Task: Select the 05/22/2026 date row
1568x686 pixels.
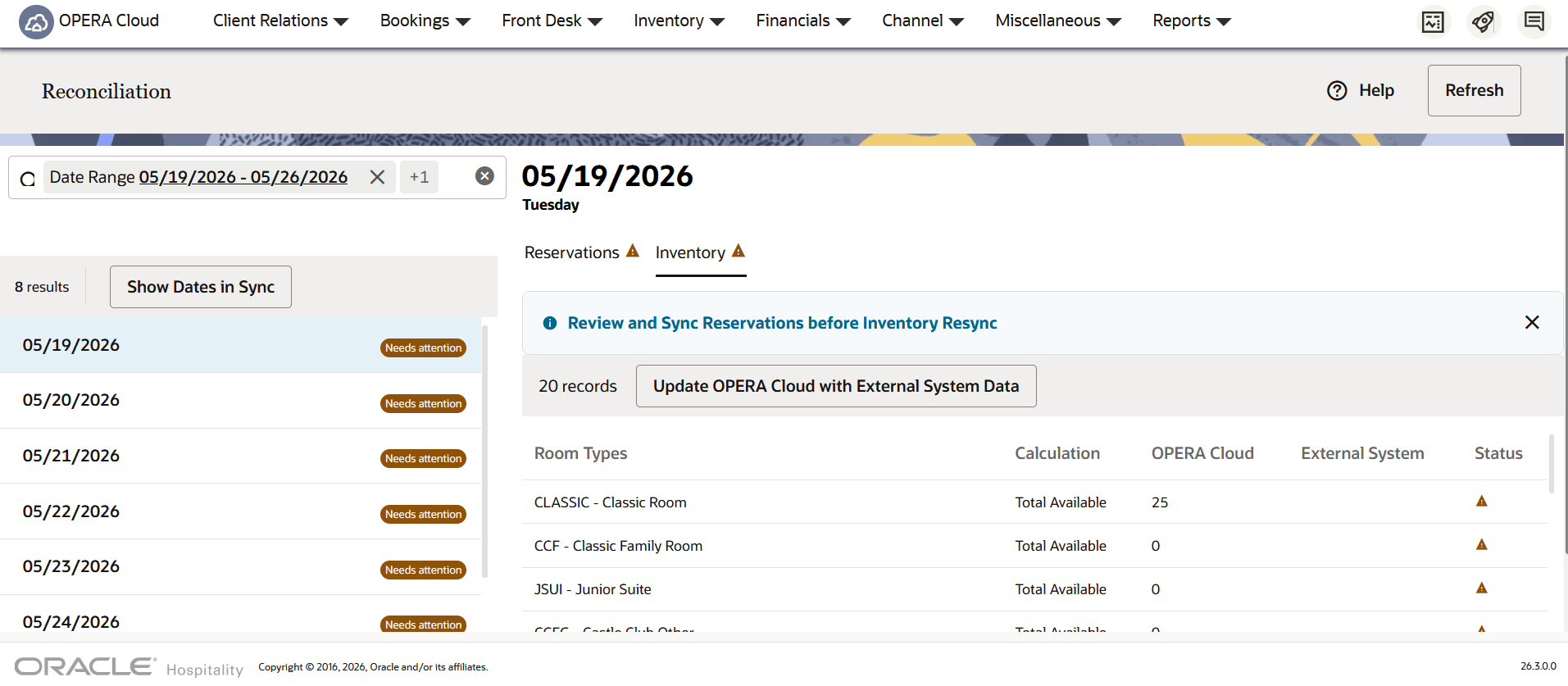Action: 240,511
